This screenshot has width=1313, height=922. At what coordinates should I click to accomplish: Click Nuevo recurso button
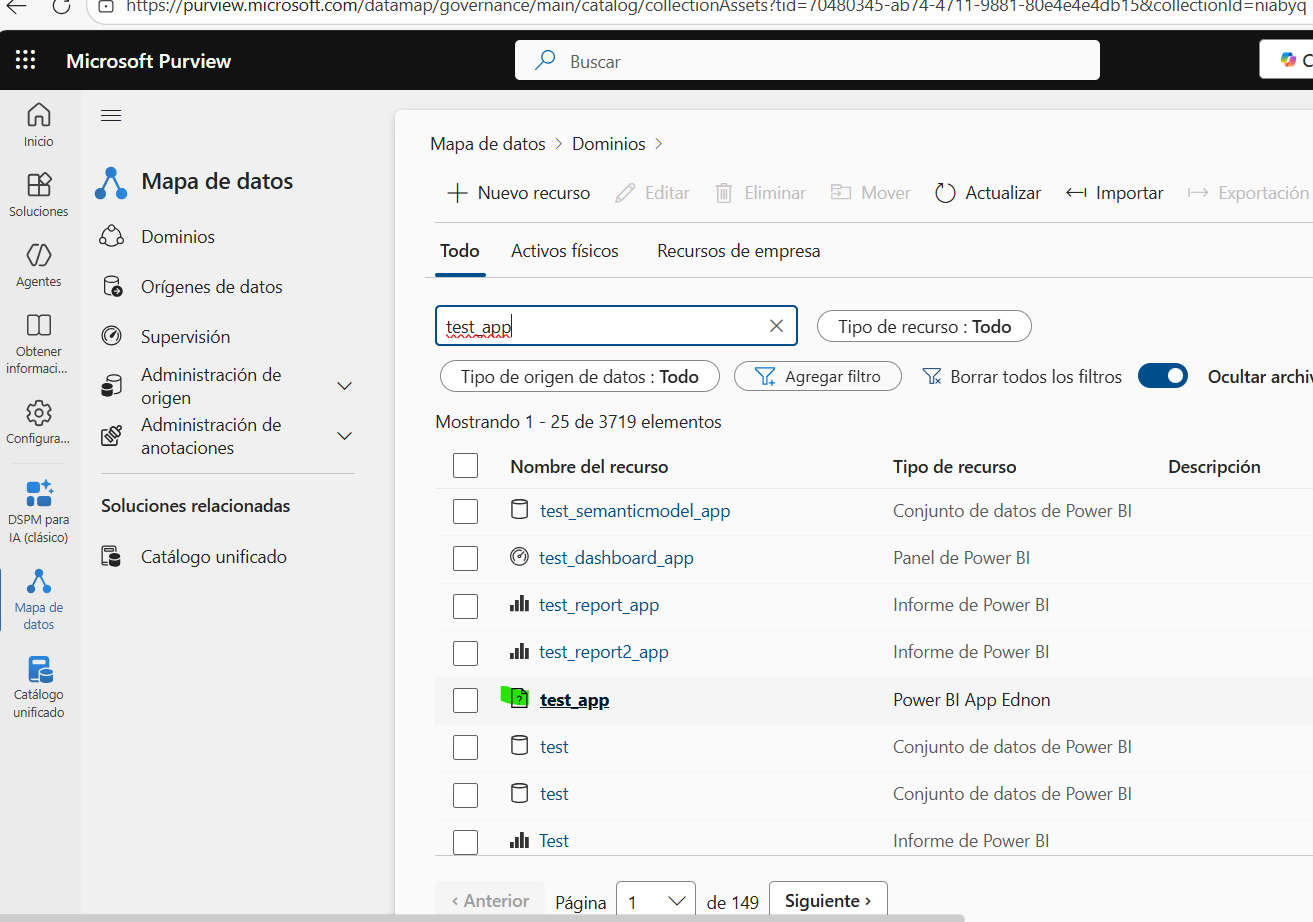[518, 193]
